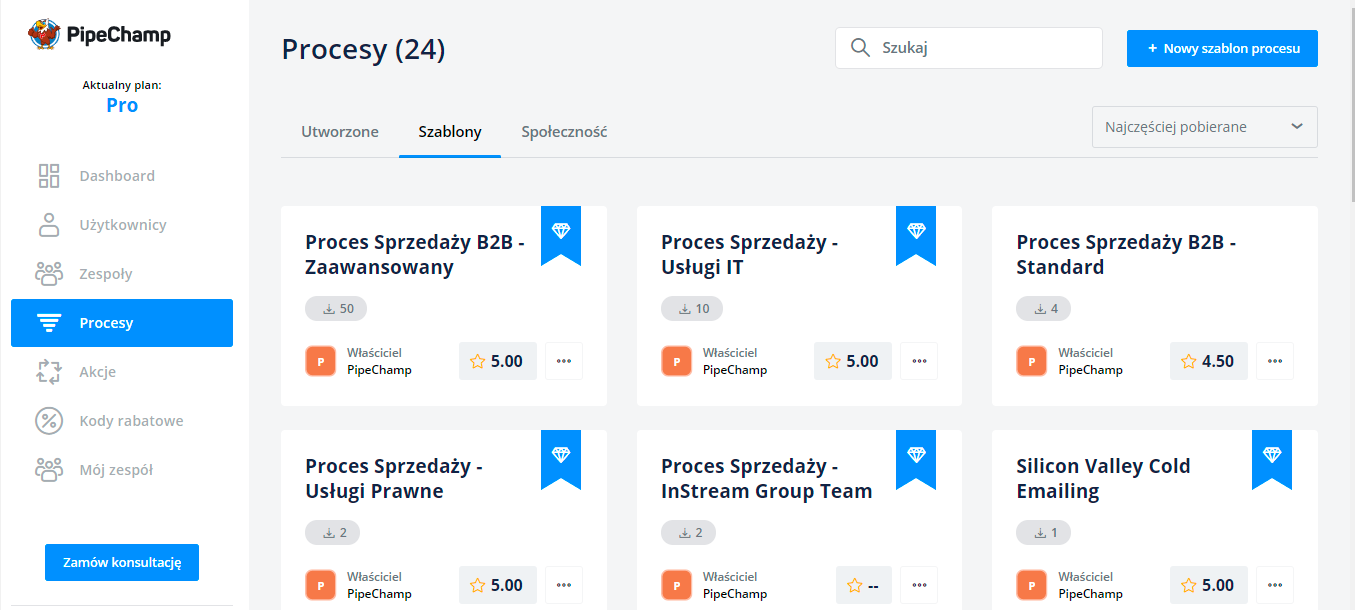Open the Zespoły teams page
Screen dimensions: 1355x610
click(x=106, y=274)
